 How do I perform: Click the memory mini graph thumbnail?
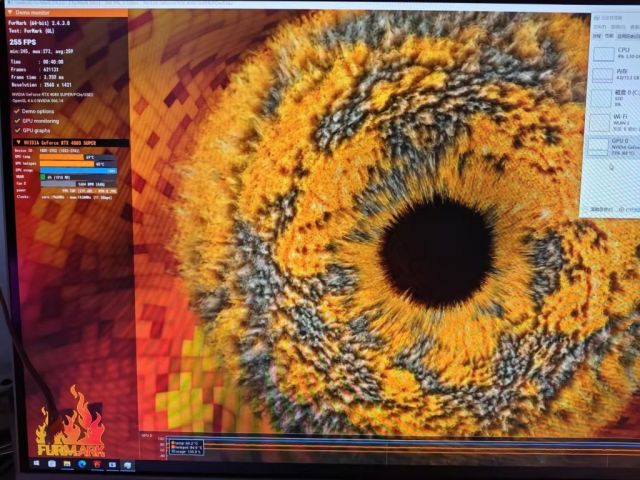click(602, 75)
